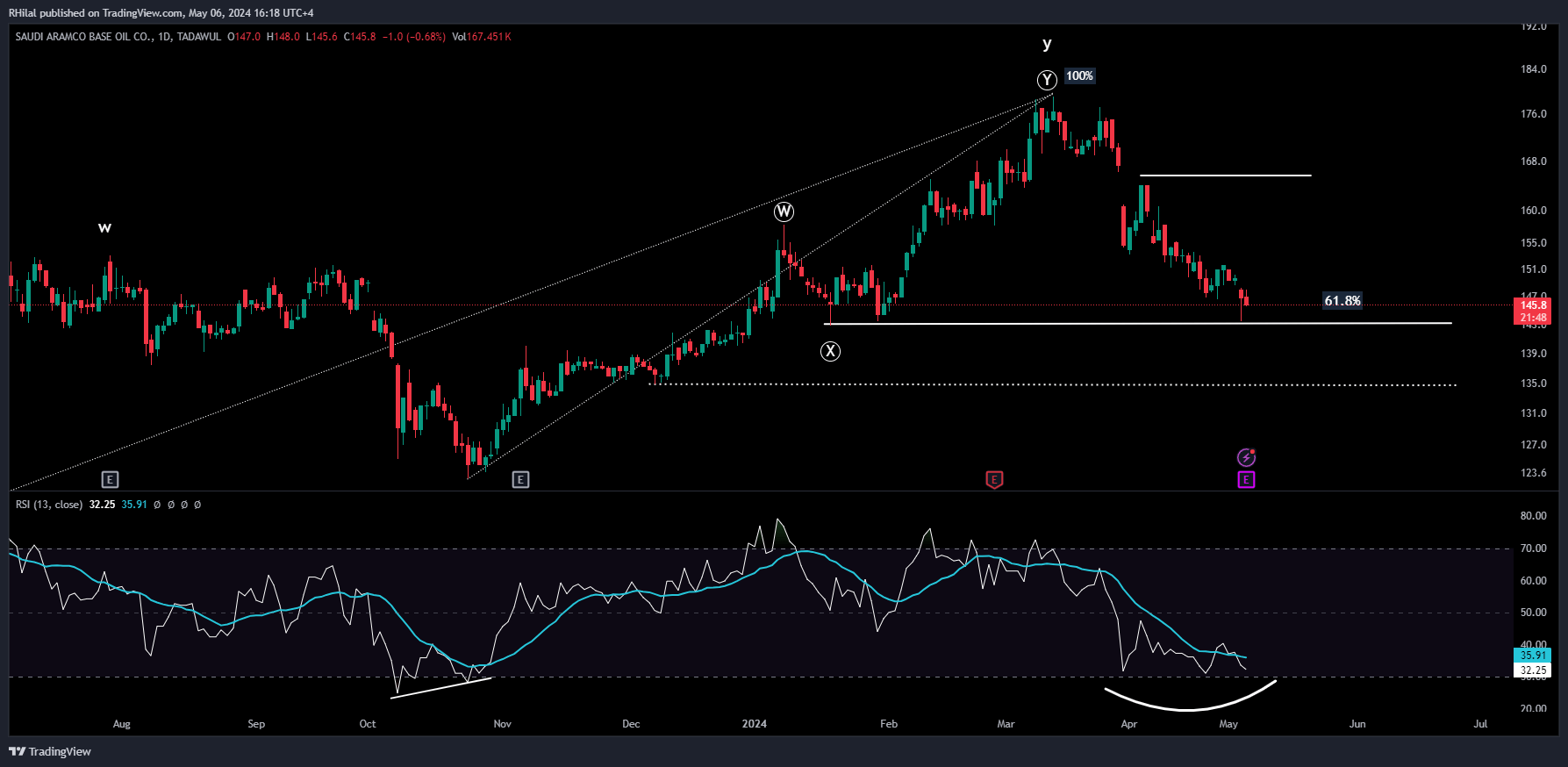The width and height of the screenshot is (1568, 767).
Task: Click the gray earnings E marker near August
Action: pos(110,479)
